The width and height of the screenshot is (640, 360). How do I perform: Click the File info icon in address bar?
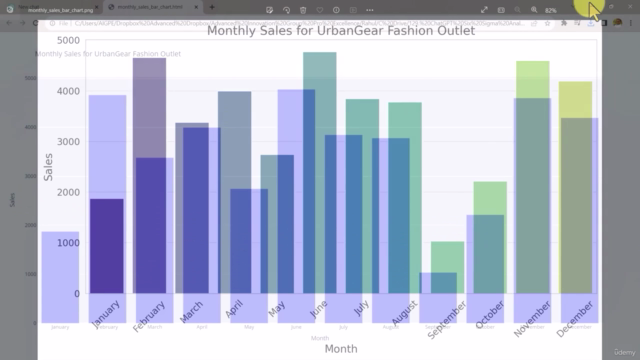[53, 23]
